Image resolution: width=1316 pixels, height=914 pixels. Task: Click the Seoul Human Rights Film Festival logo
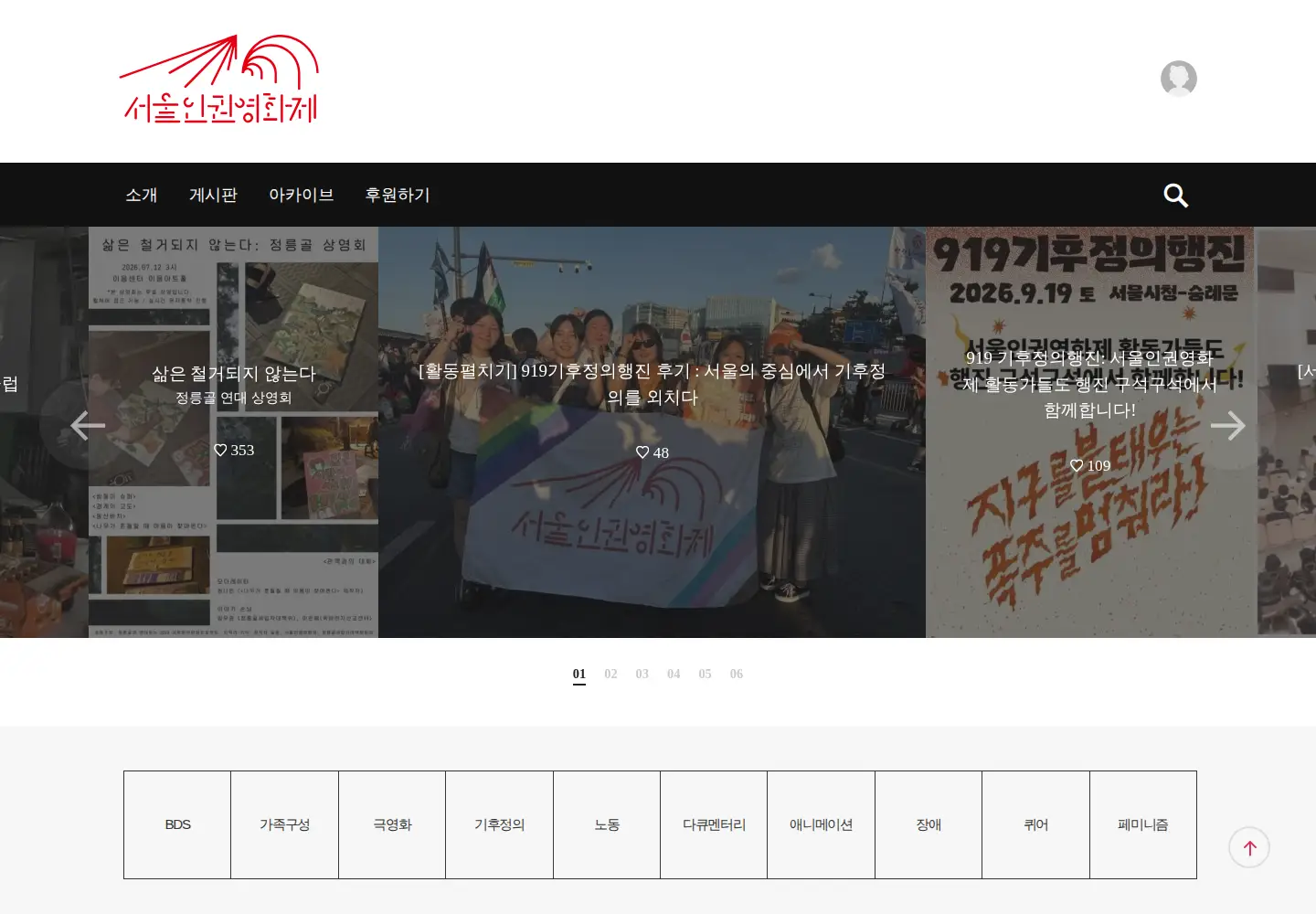pyautogui.click(x=219, y=80)
